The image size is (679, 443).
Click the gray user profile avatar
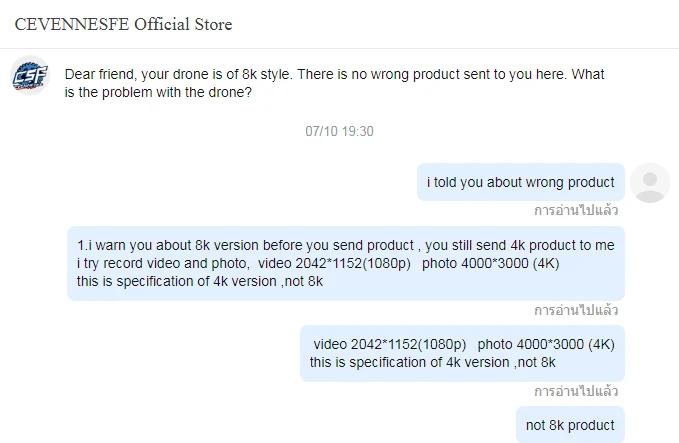tap(651, 182)
